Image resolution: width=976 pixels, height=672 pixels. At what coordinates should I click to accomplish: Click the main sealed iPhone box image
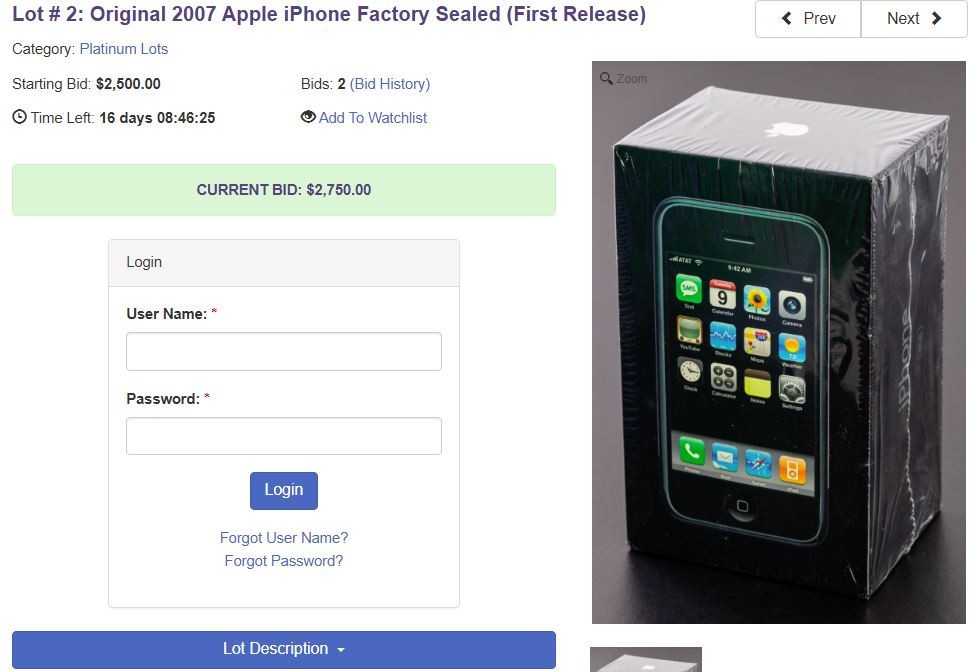pyautogui.click(x=779, y=342)
